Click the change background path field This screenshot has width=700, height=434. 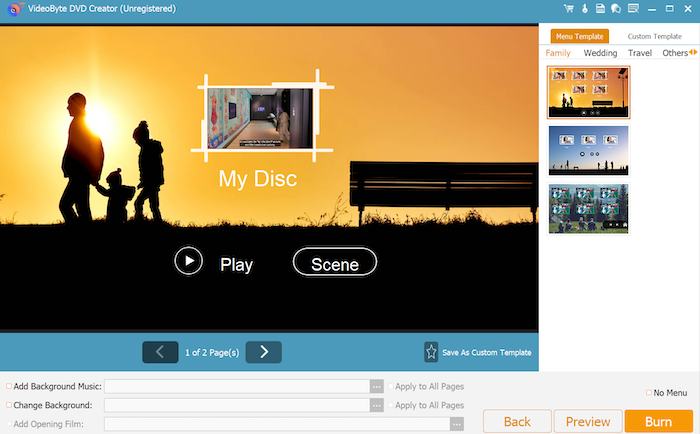[237, 405]
